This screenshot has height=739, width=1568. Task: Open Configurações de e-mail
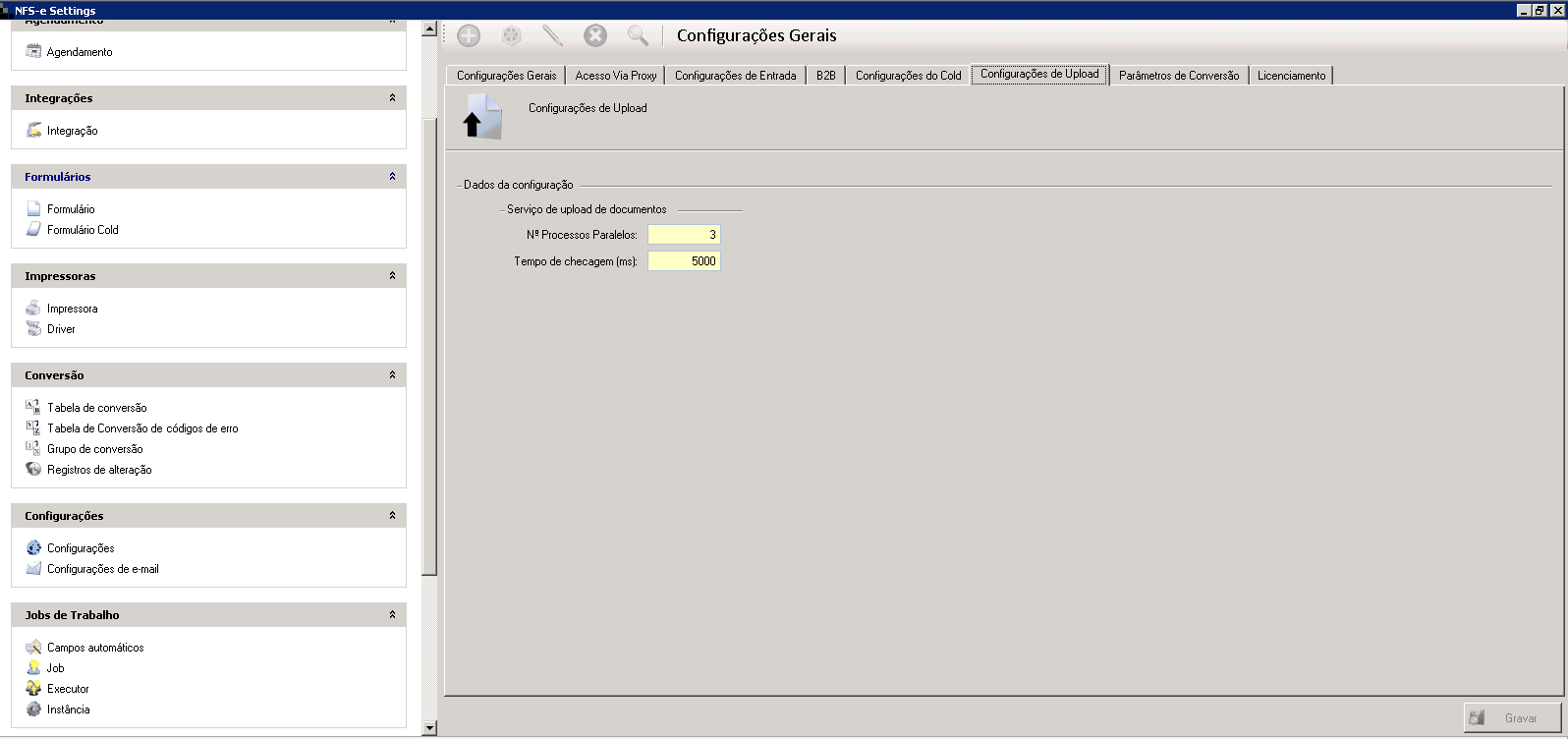(102, 569)
